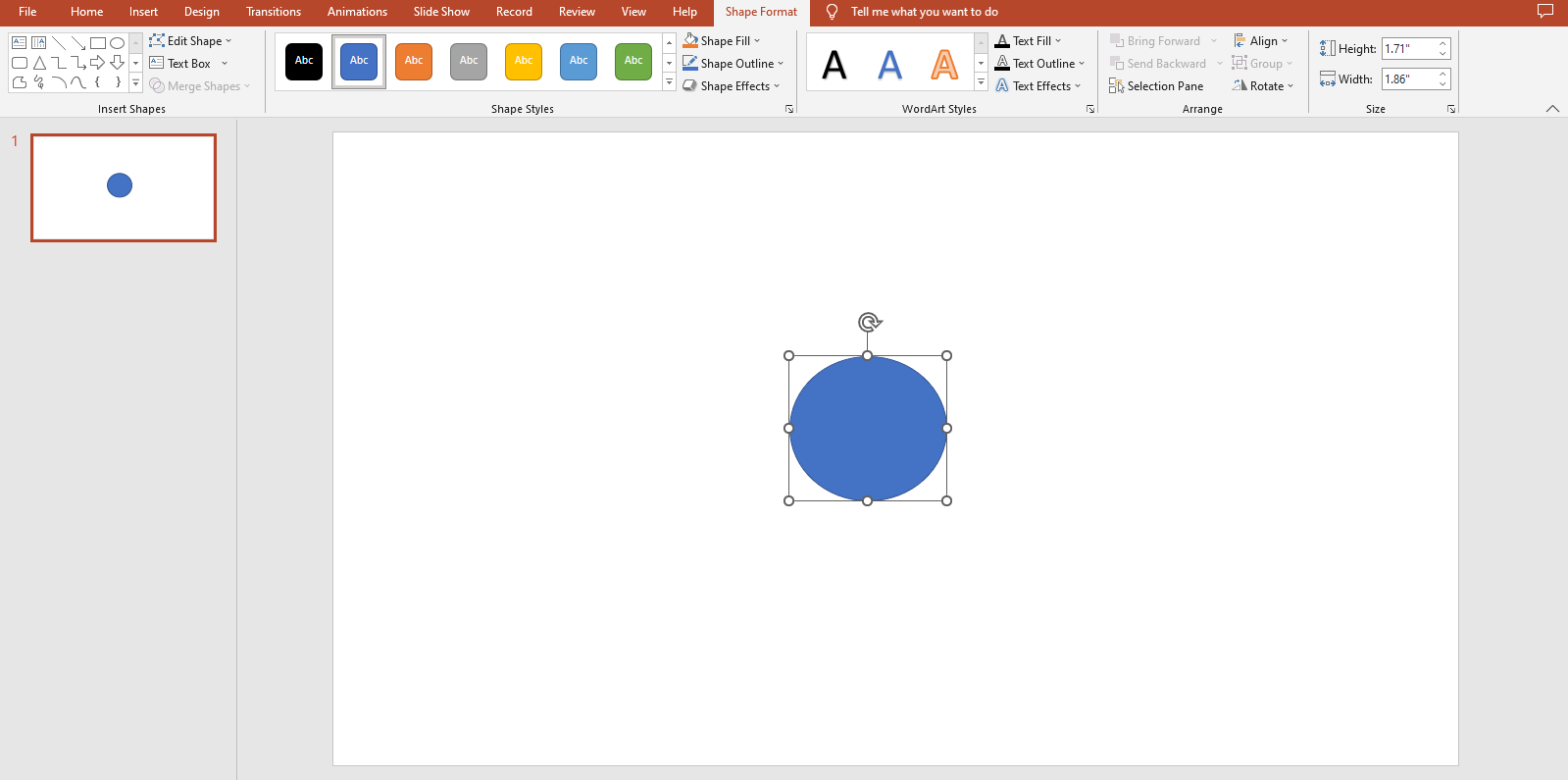Choose the Right Arrow block shape
Viewport: 1568px width, 780px height.
click(x=98, y=63)
